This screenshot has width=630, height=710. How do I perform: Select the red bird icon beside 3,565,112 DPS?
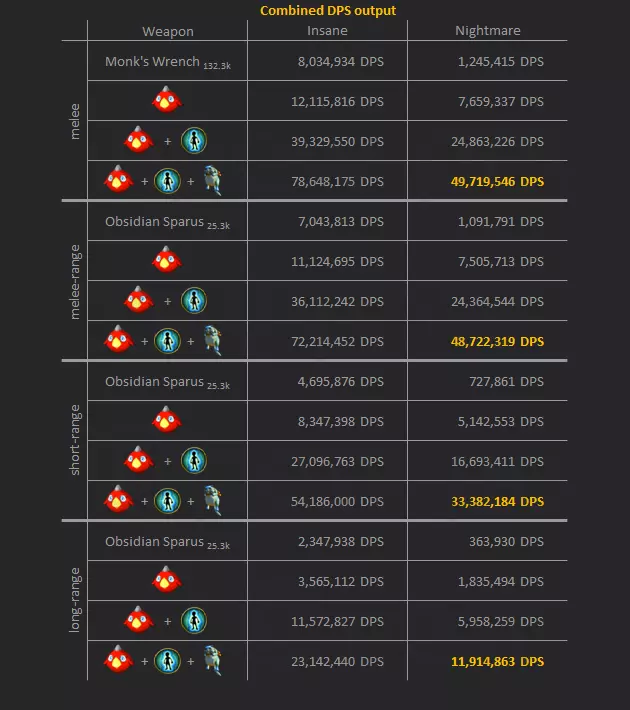point(166,581)
